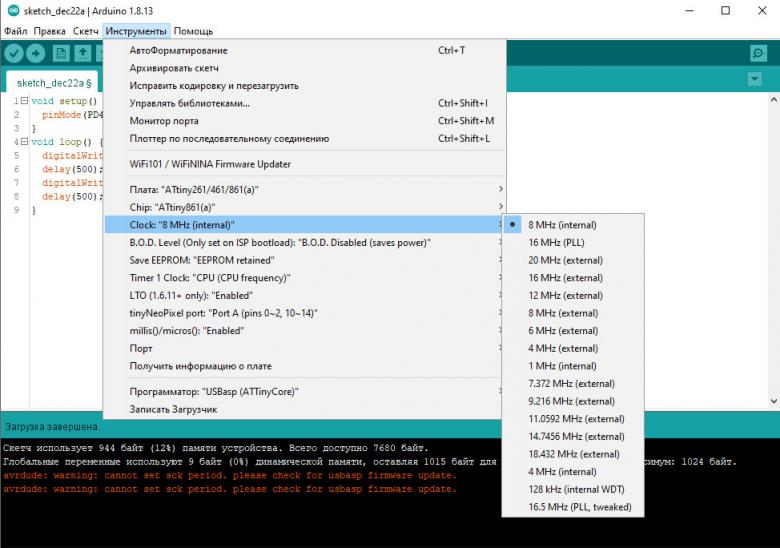Select 20 MHz (external) clock option
The height and width of the screenshot is (548, 780).
tap(573, 260)
